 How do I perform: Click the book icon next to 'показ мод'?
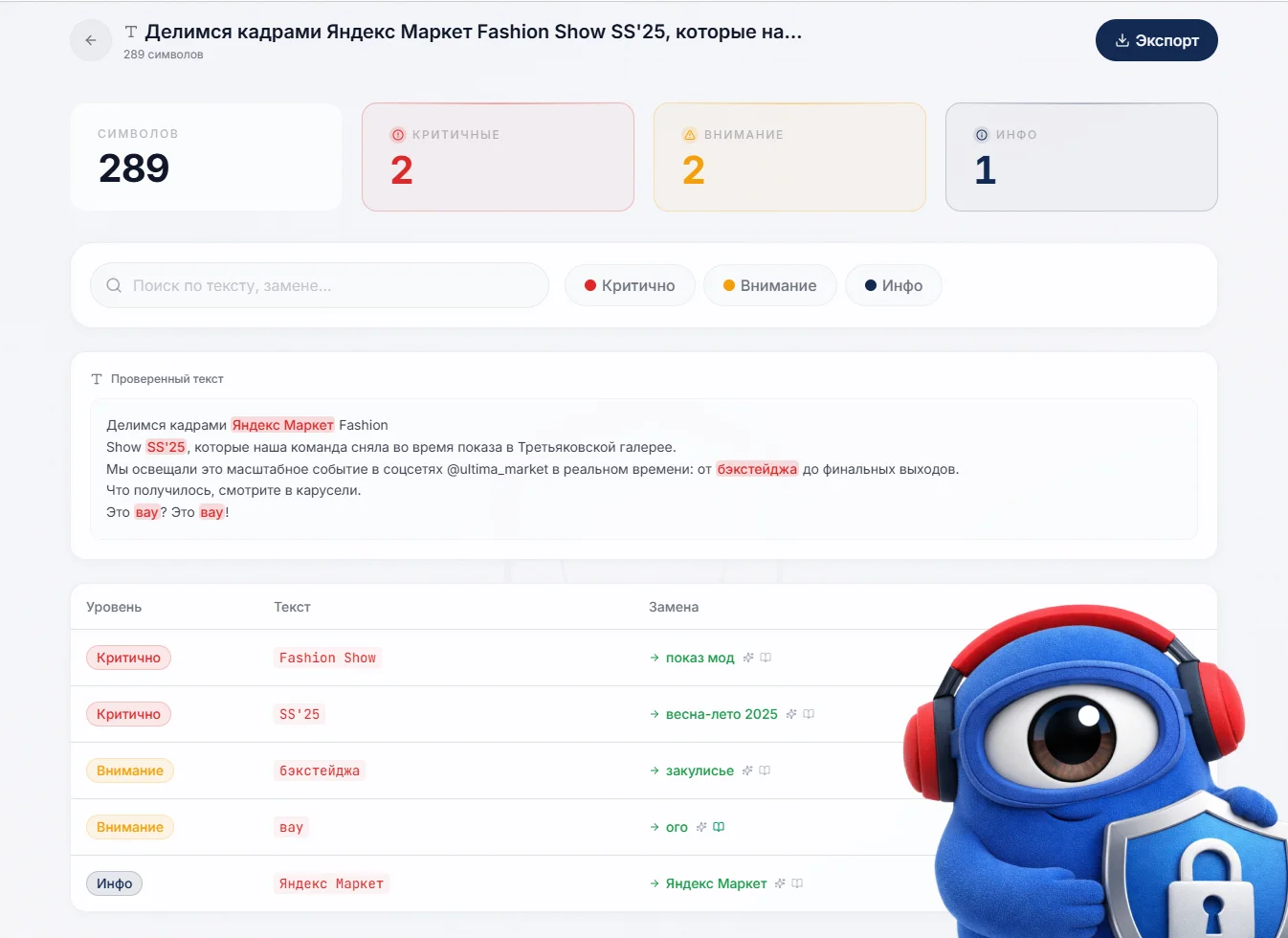pos(766,658)
